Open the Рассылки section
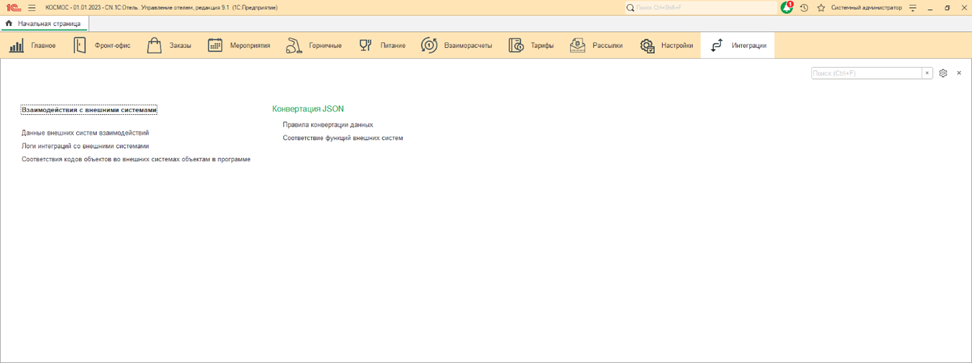 tap(608, 46)
